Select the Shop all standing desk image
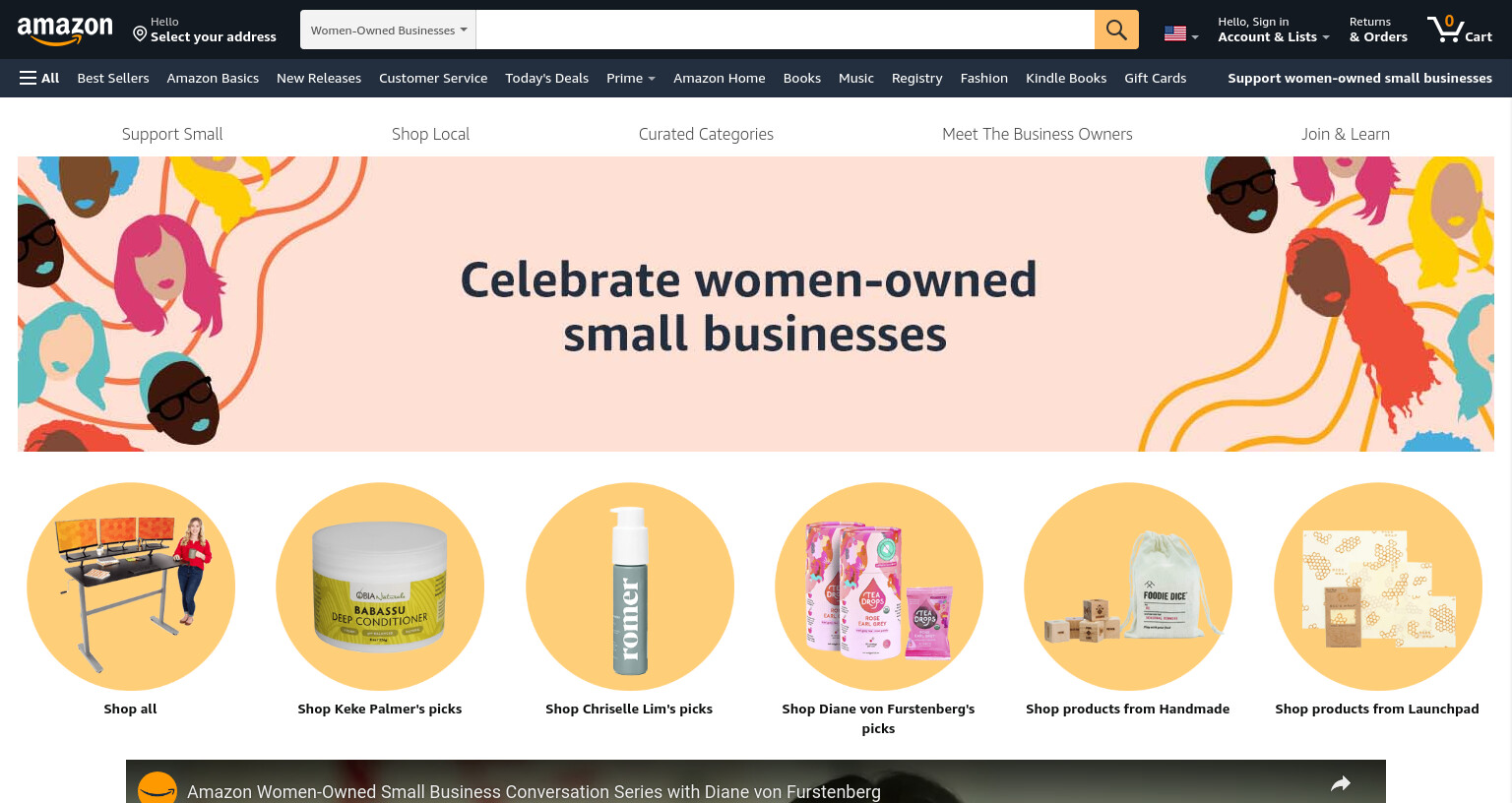 pyautogui.click(x=131, y=587)
